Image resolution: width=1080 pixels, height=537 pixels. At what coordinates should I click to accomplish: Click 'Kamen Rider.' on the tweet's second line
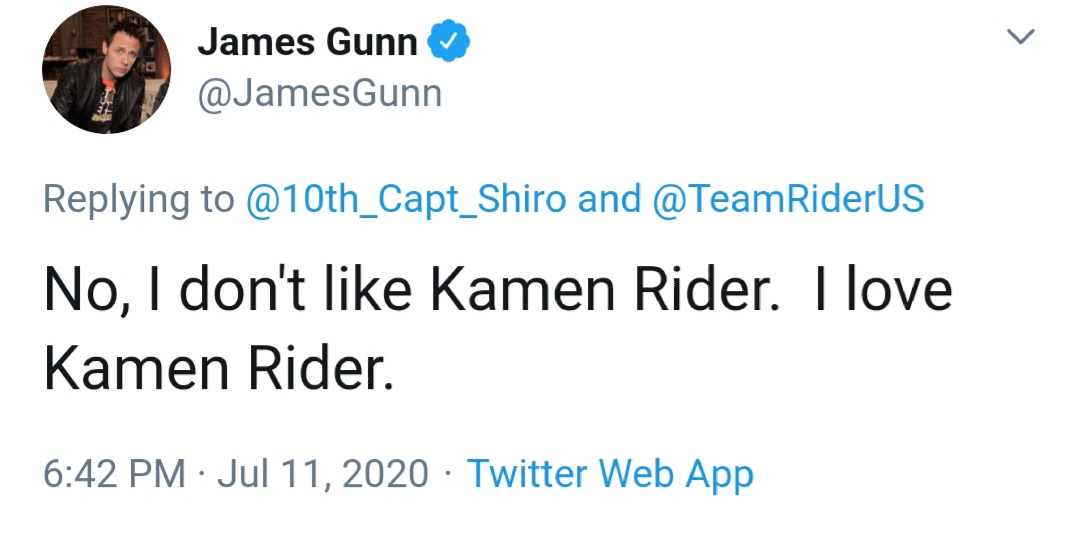click(x=216, y=371)
